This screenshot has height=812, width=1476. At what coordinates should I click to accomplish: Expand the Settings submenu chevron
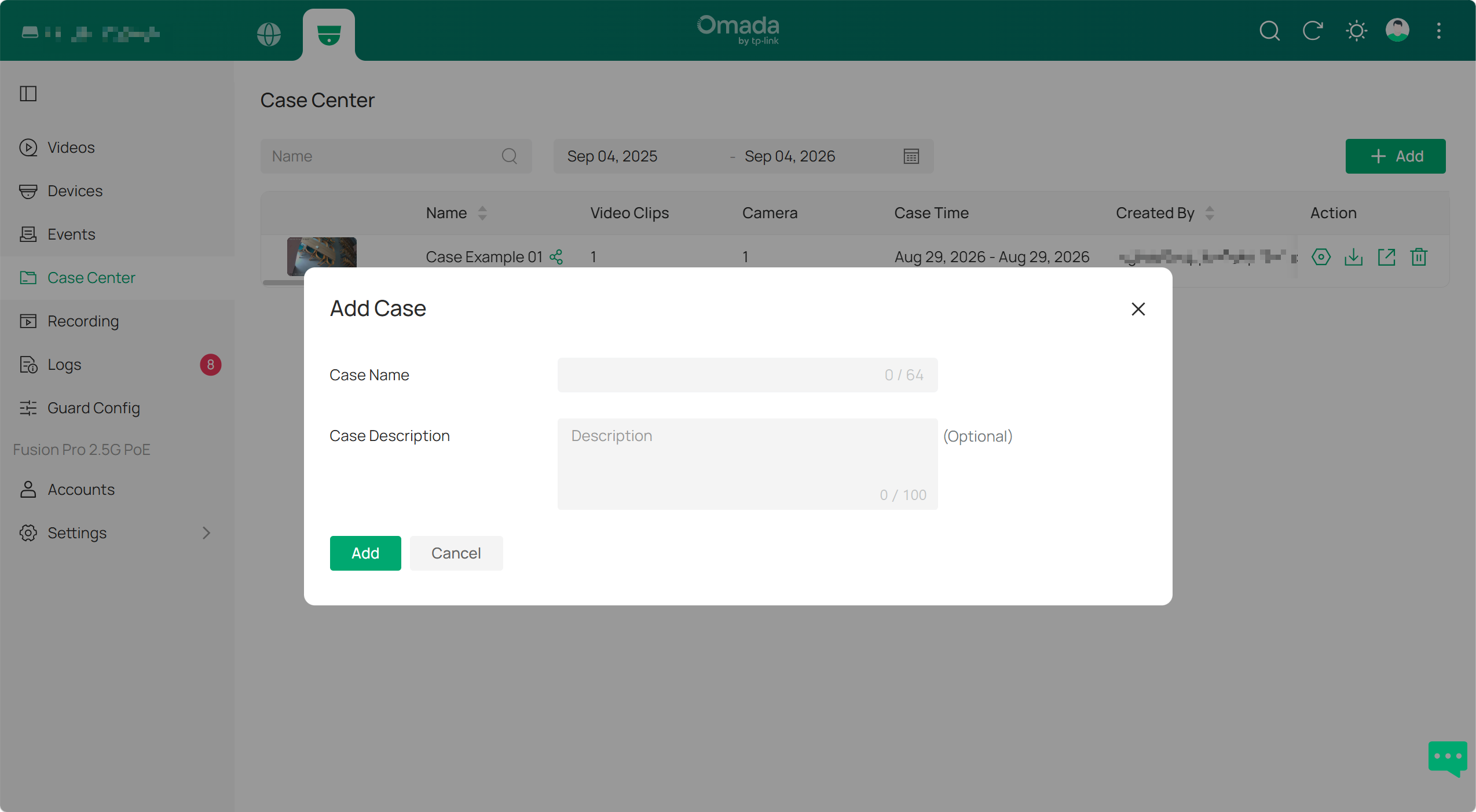pyautogui.click(x=206, y=533)
